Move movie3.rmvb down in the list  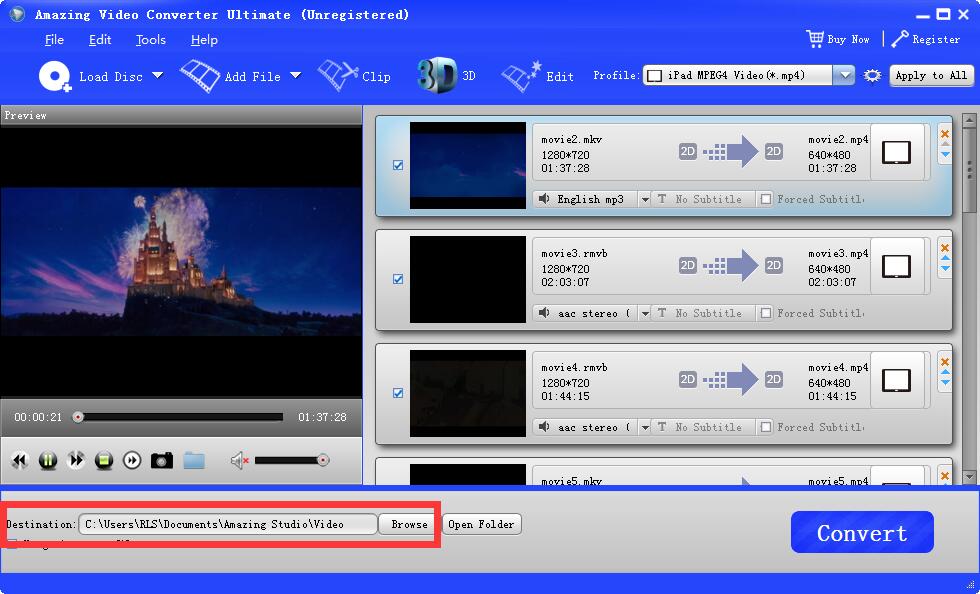coord(945,268)
